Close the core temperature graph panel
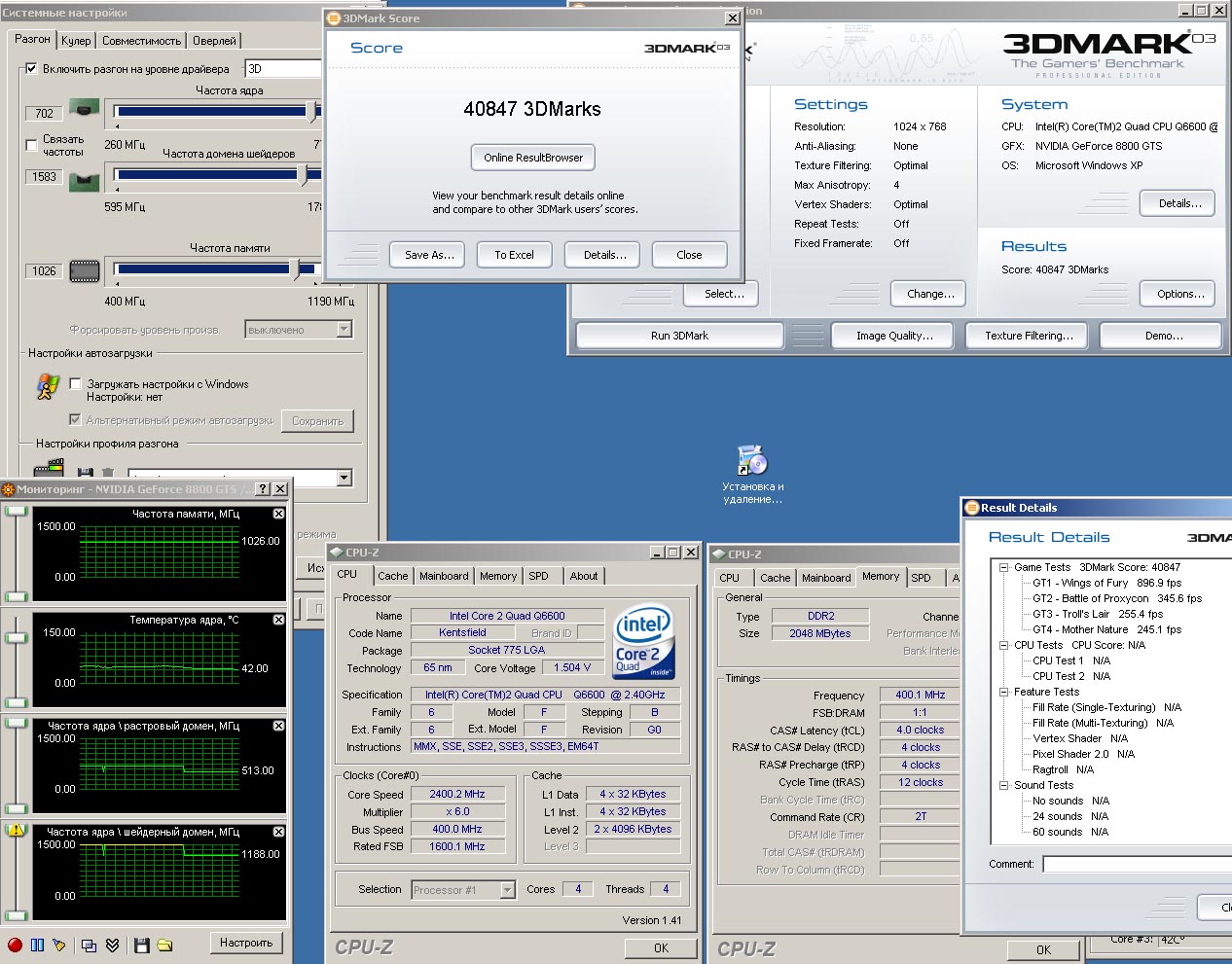This screenshot has width=1232, height=964. point(278,620)
